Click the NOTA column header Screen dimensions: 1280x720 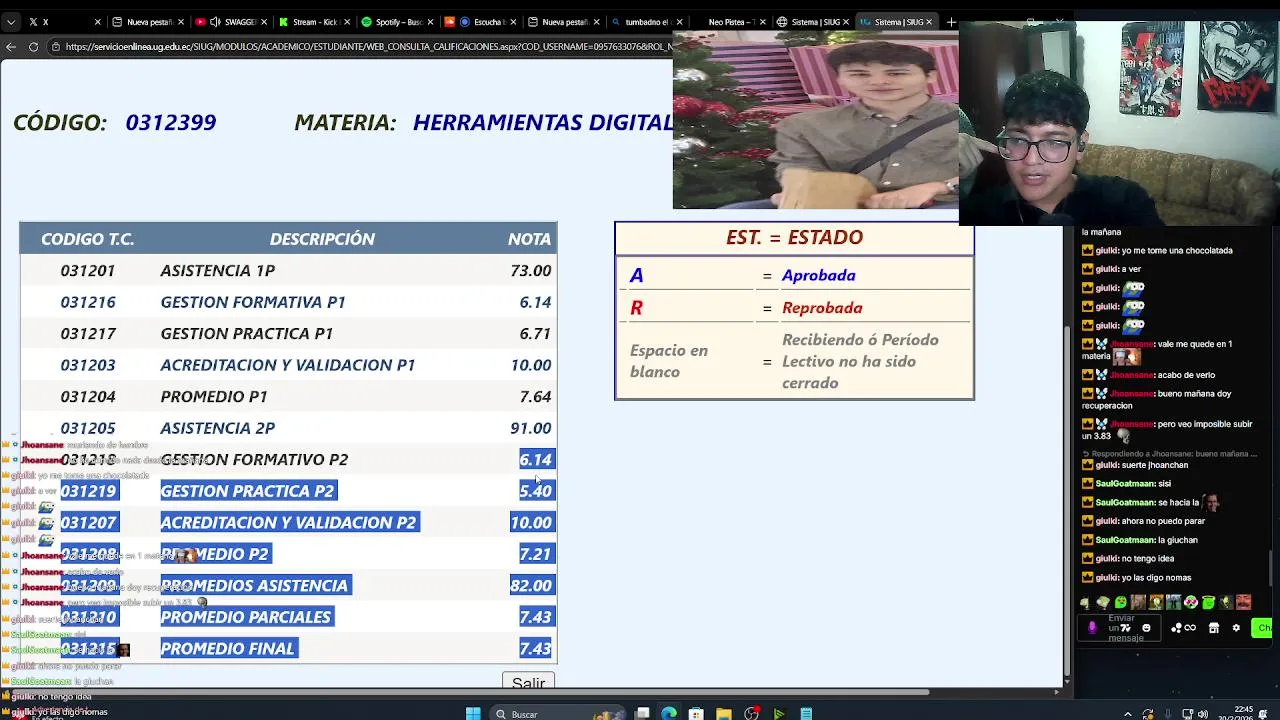[529, 239]
